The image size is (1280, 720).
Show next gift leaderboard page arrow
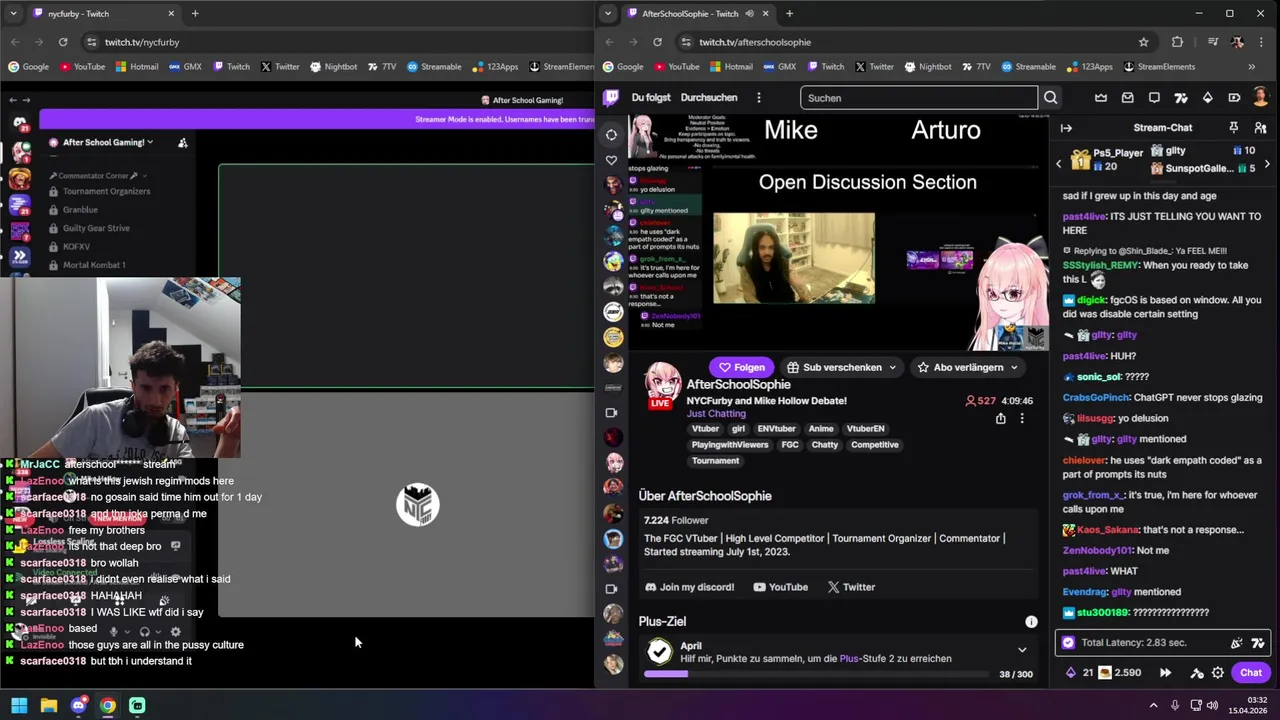[x=1267, y=164]
